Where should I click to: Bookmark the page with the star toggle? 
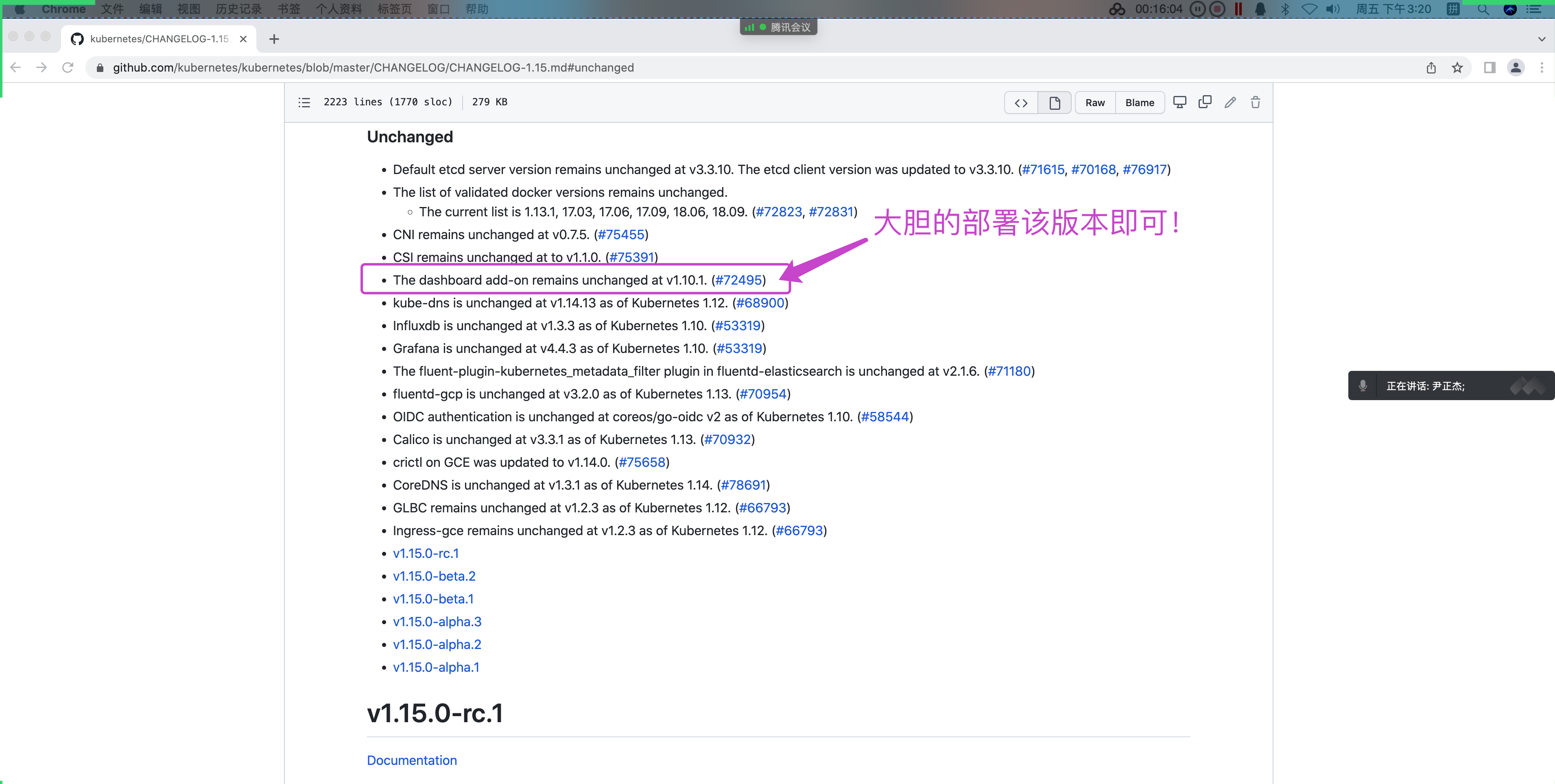[x=1457, y=68]
